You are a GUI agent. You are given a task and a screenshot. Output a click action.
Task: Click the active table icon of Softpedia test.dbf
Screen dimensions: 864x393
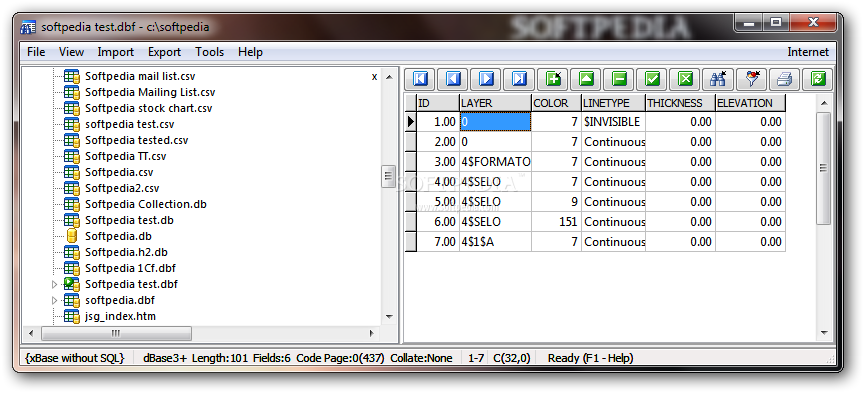(72, 284)
